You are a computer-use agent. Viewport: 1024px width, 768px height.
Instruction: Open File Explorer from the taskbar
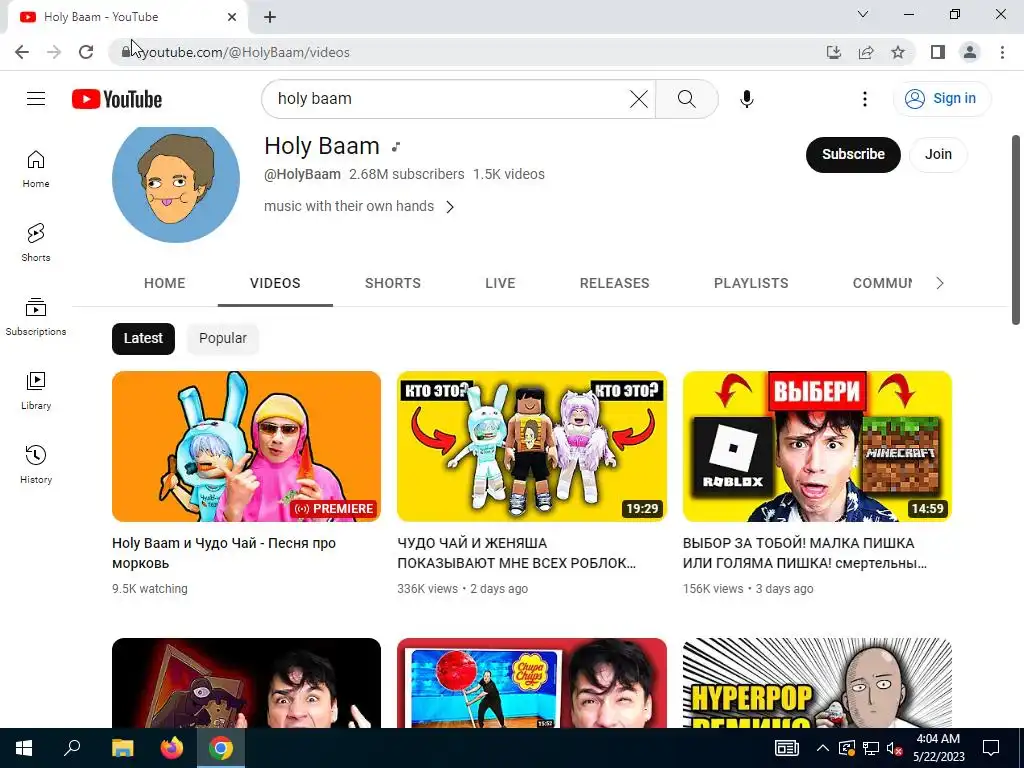(x=122, y=748)
